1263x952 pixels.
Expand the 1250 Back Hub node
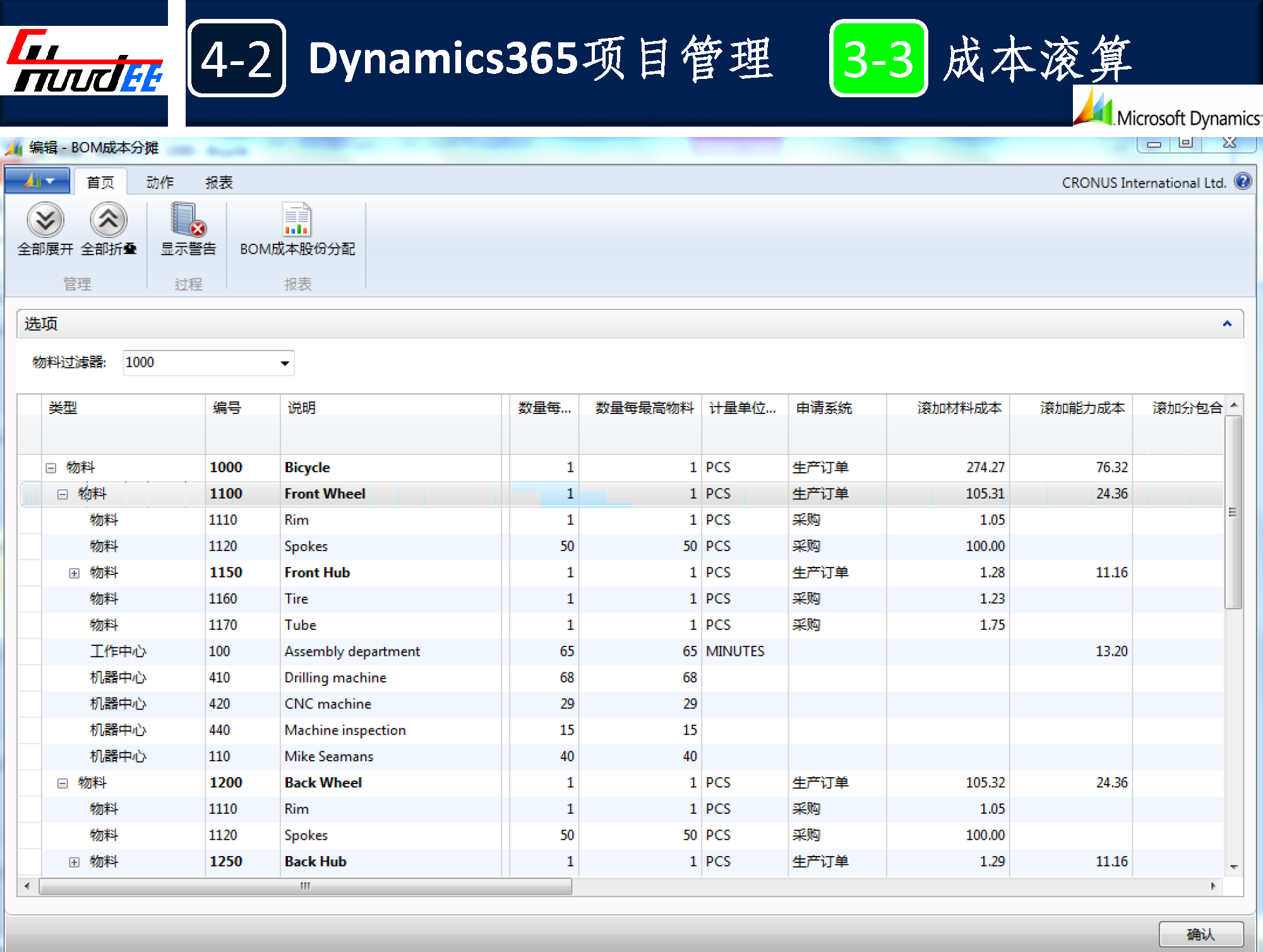[x=75, y=862]
